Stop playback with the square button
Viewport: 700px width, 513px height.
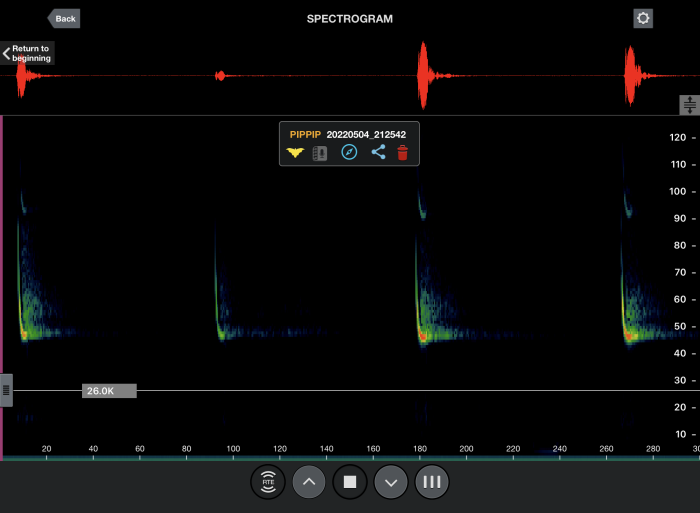350,482
